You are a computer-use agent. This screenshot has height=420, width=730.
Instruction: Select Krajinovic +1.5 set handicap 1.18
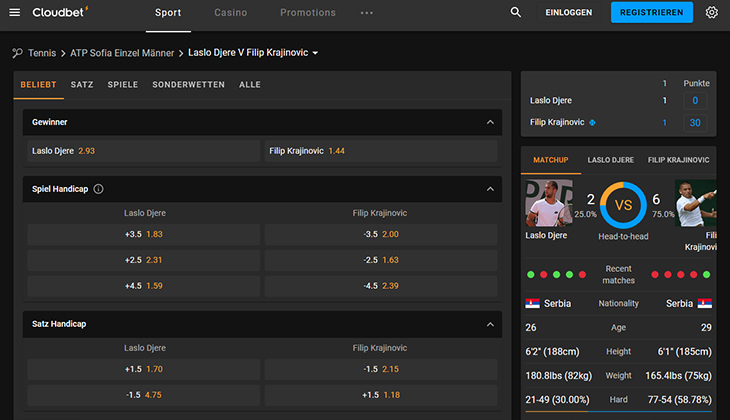pos(381,395)
